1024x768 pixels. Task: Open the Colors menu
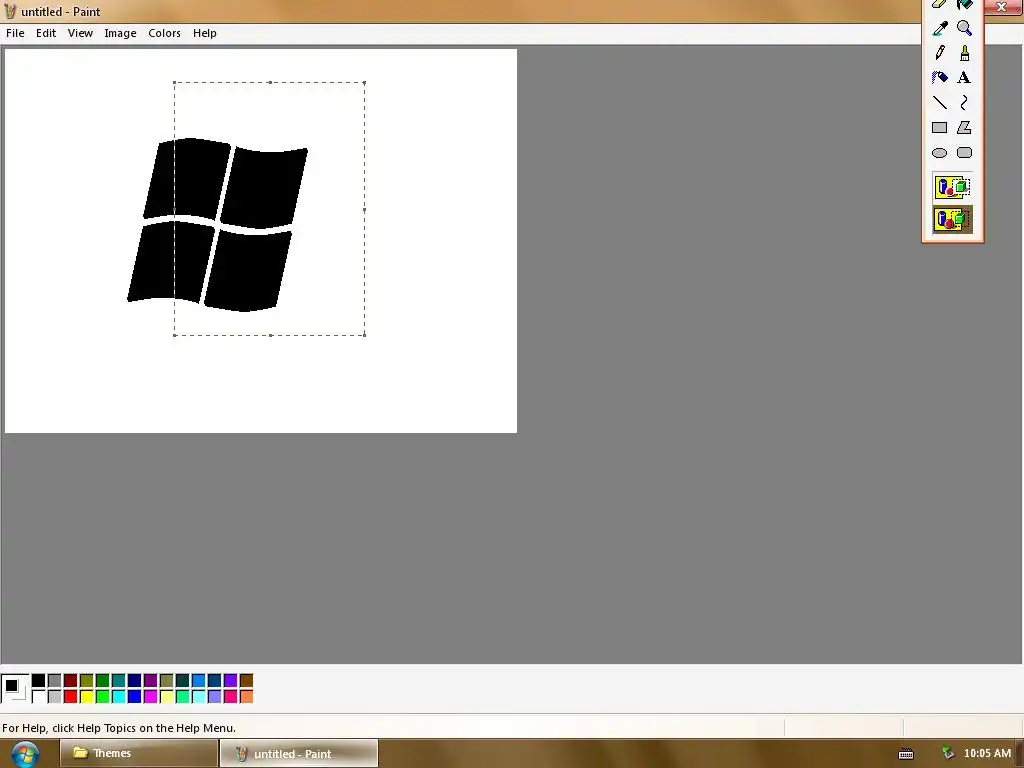(x=164, y=33)
